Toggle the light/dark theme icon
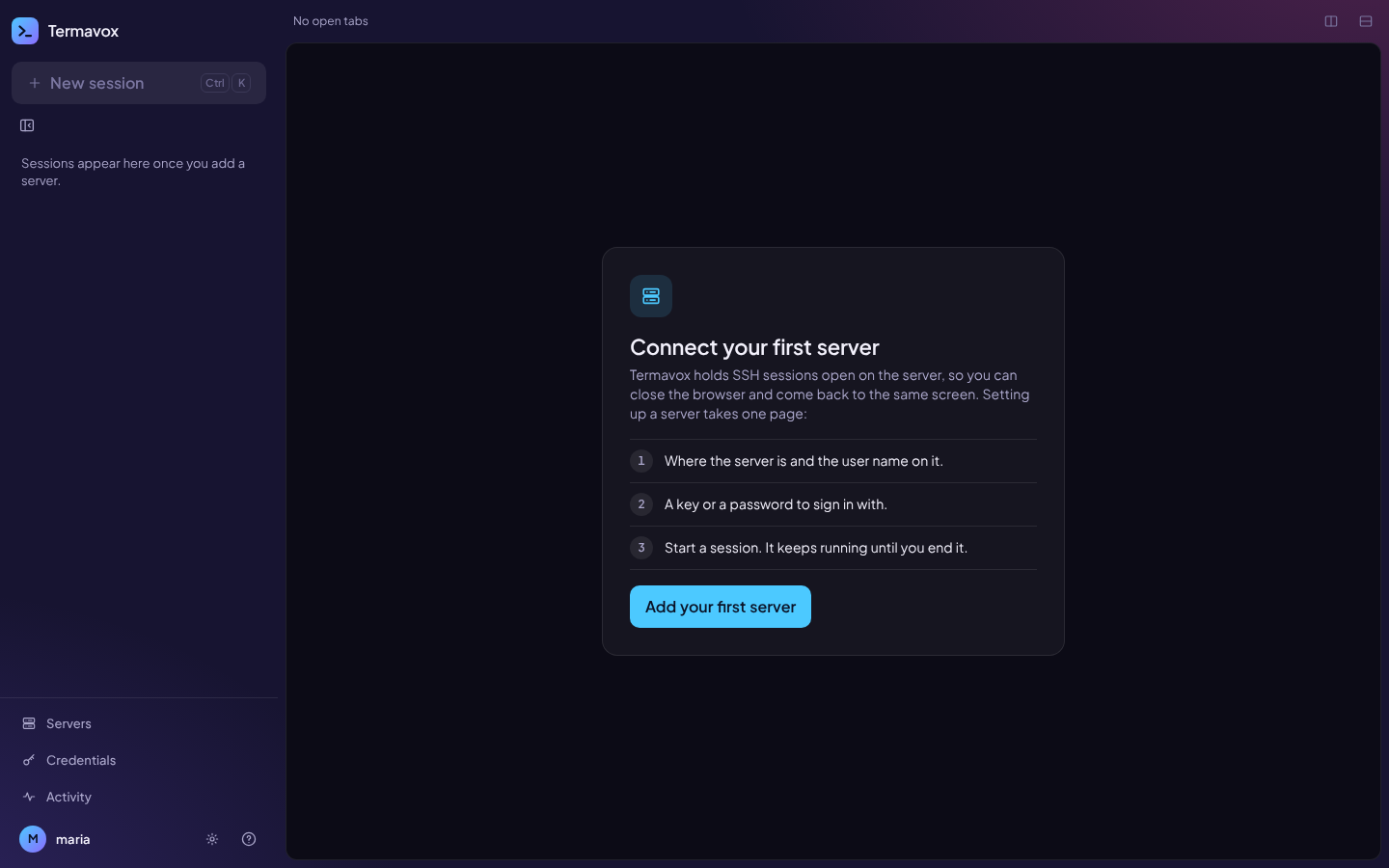Viewport: 1389px width, 868px height. tap(212, 839)
